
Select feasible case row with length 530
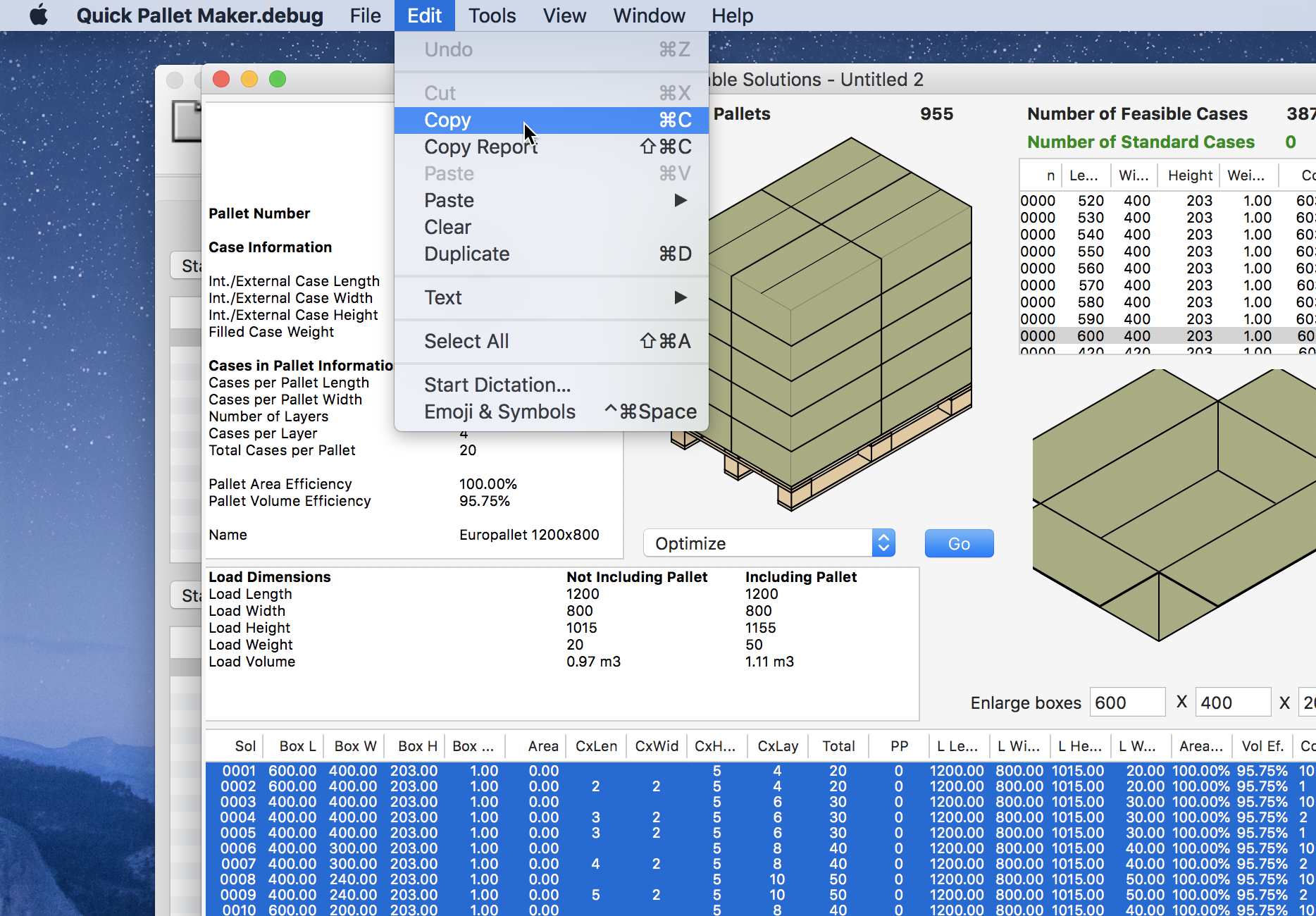click(1167, 218)
